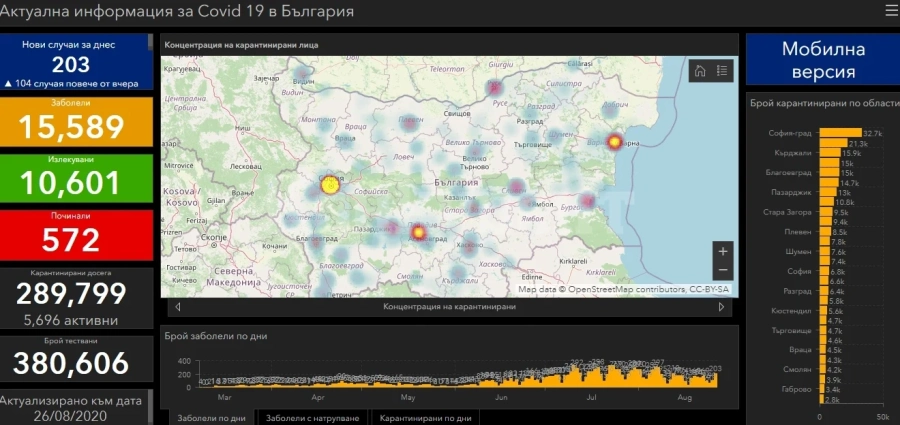This screenshot has height=425, width=900.
Task: Click the Габрово 3.4k bar
Action: tap(822, 389)
